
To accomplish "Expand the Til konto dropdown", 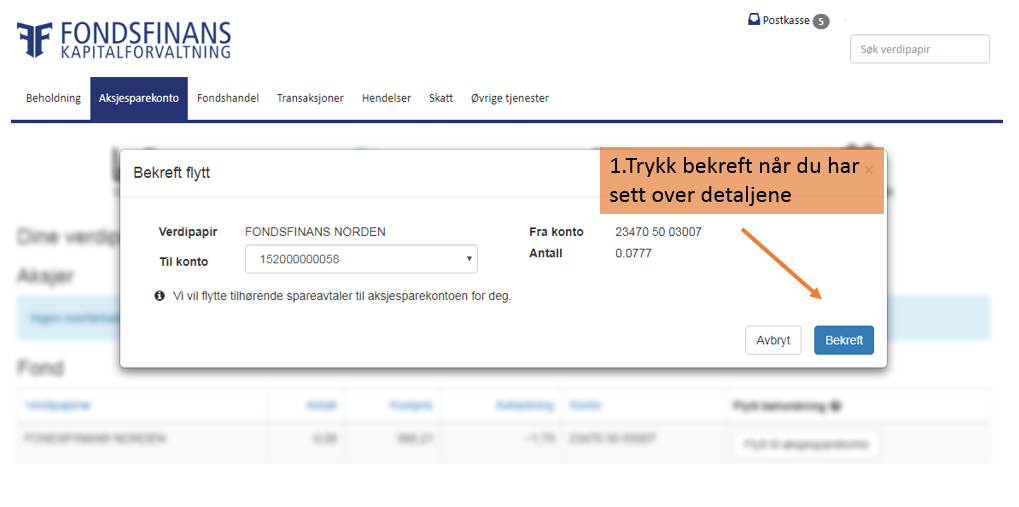I will click(361, 259).
